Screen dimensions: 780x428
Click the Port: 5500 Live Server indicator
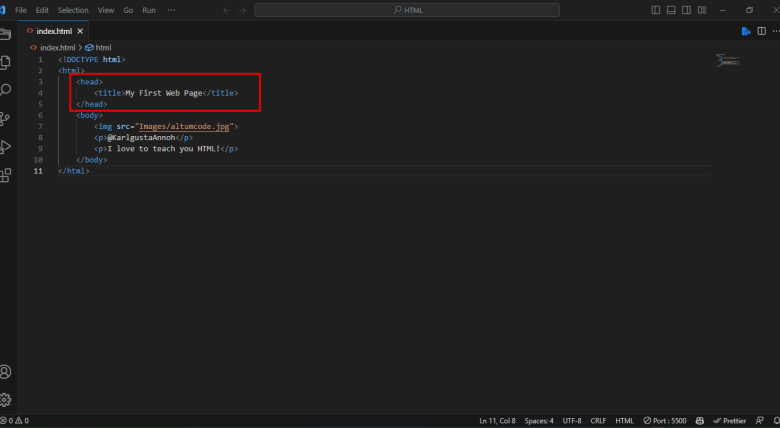(x=665, y=421)
